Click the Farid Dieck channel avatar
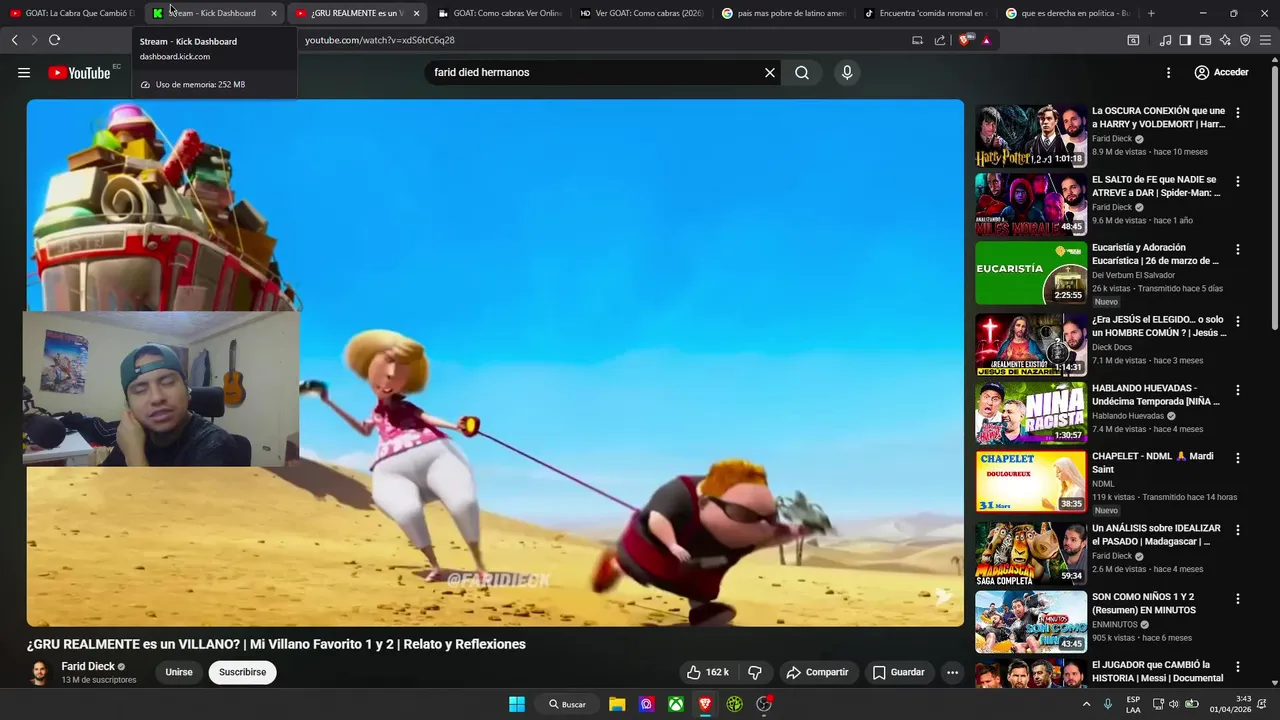 coord(39,672)
